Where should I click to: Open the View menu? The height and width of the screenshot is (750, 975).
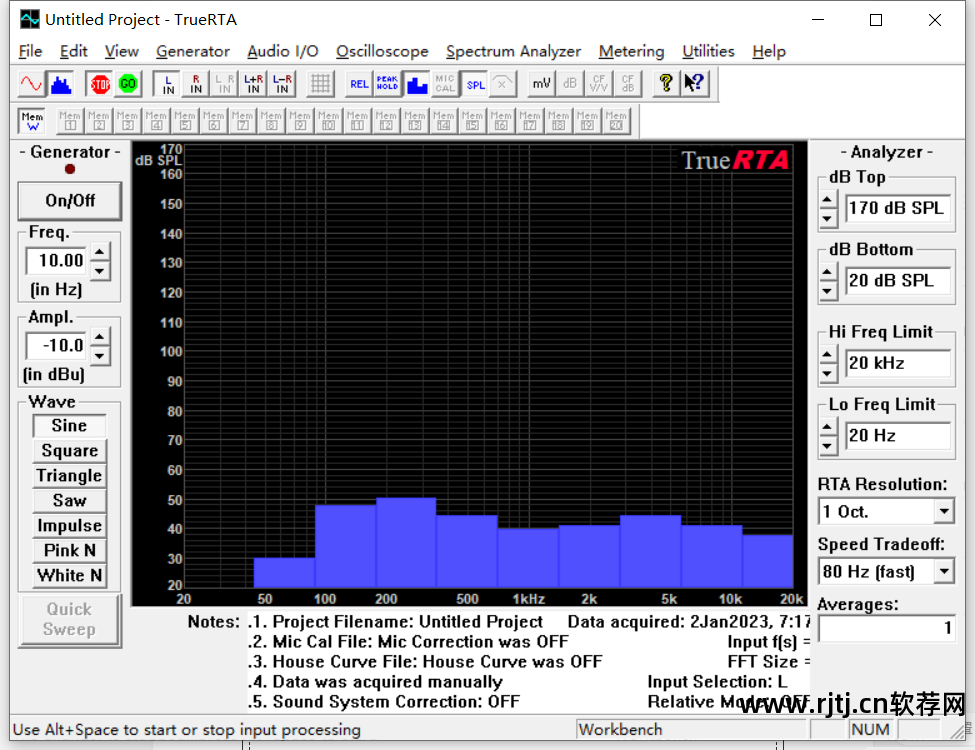click(x=122, y=51)
